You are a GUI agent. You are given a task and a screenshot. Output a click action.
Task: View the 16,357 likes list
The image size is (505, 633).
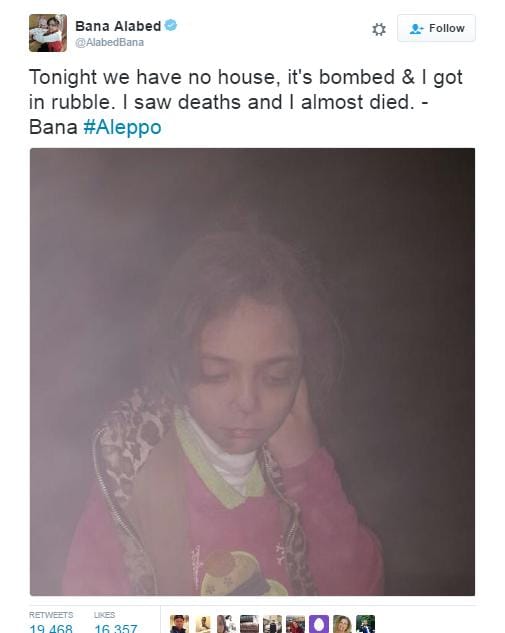(x=116, y=629)
